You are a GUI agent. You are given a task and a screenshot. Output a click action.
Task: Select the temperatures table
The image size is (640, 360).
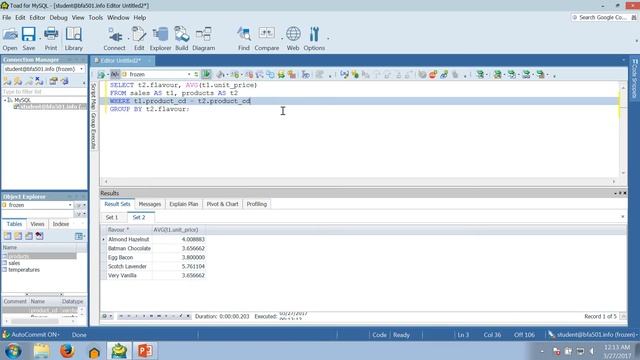(x=24, y=270)
